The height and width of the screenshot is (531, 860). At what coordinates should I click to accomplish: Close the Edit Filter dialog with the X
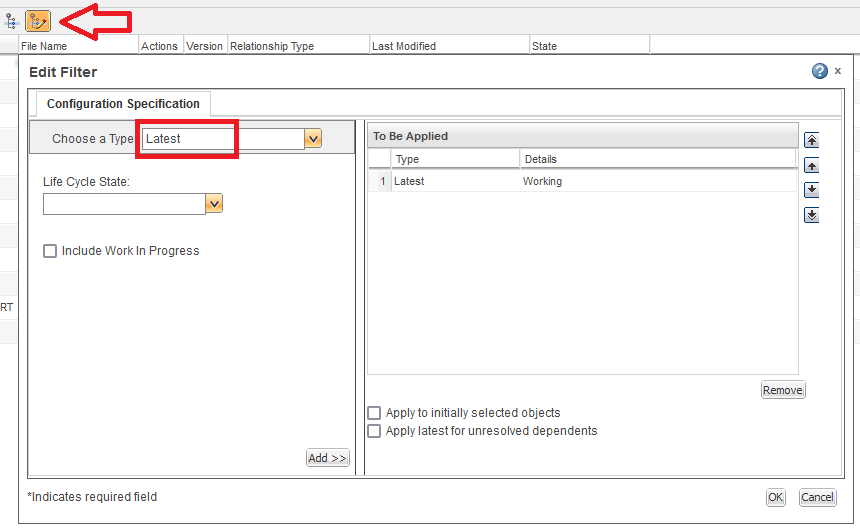point(838,71)
